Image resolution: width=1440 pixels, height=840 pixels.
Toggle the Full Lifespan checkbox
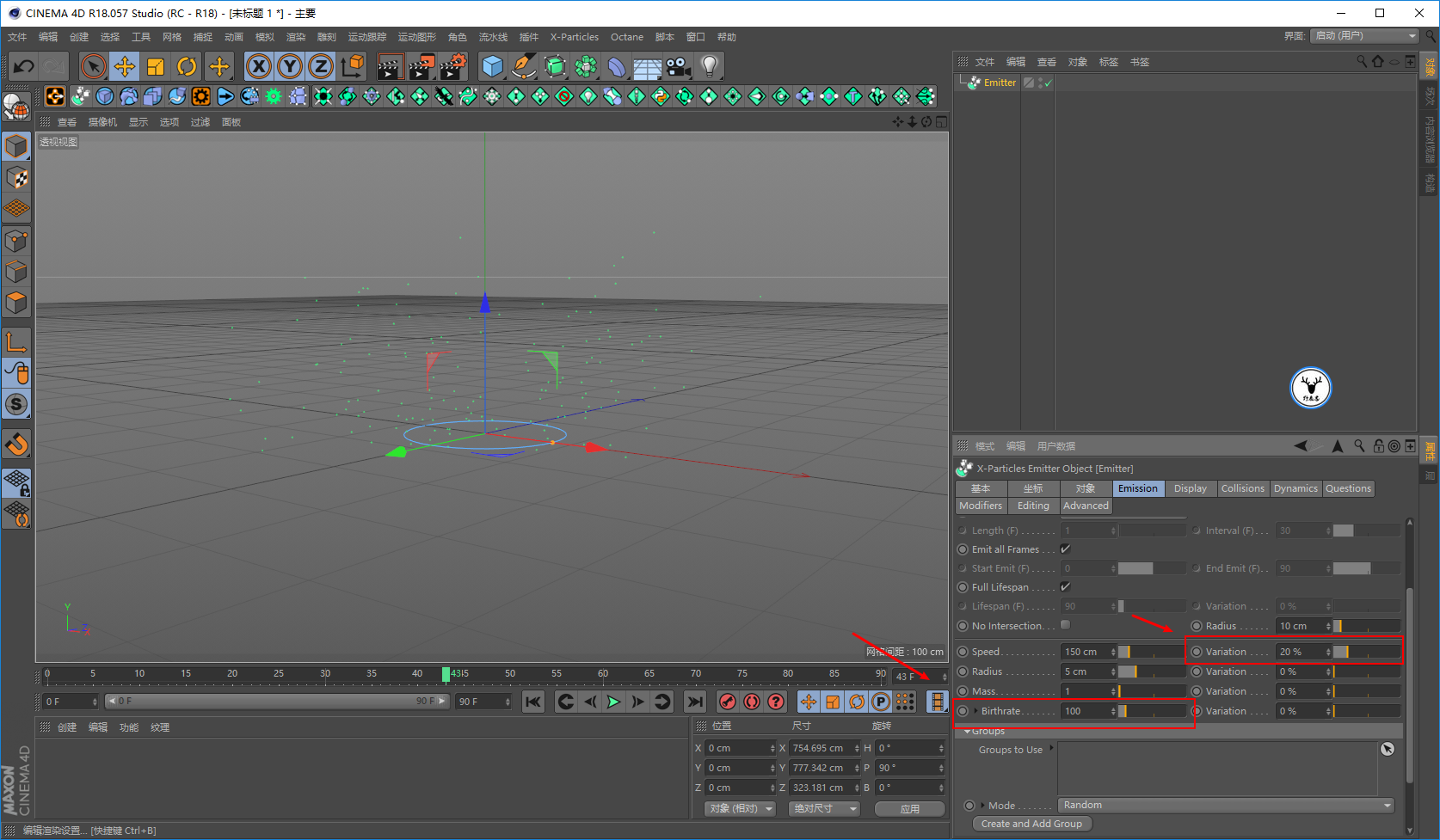tap(1066, 586)
